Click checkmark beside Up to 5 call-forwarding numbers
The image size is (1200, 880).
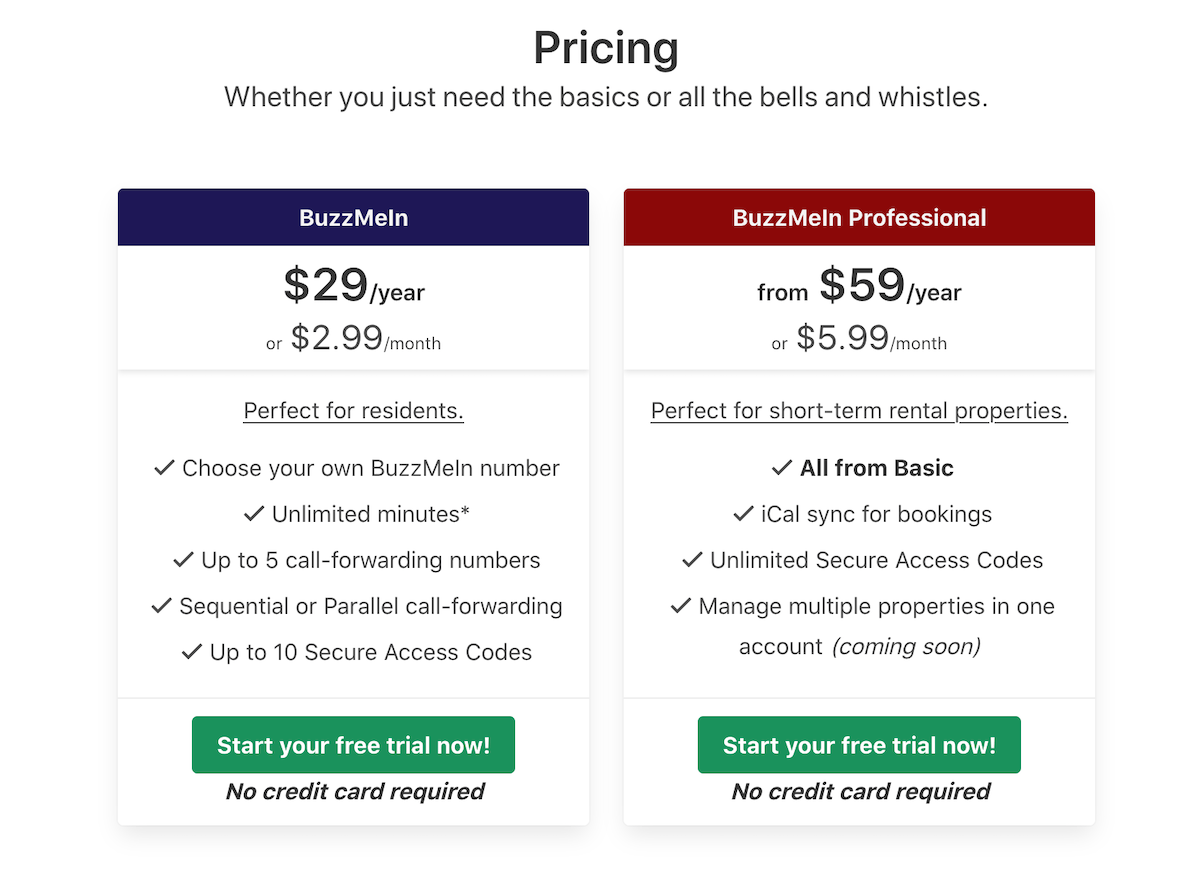[183, 560]
